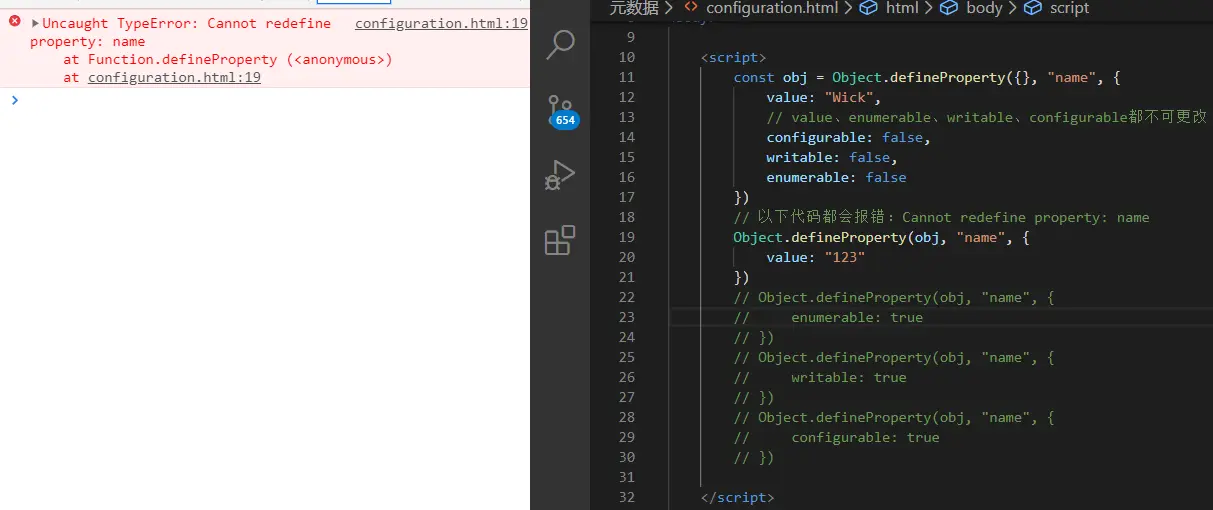Open the Extensions view

(560, 241)
